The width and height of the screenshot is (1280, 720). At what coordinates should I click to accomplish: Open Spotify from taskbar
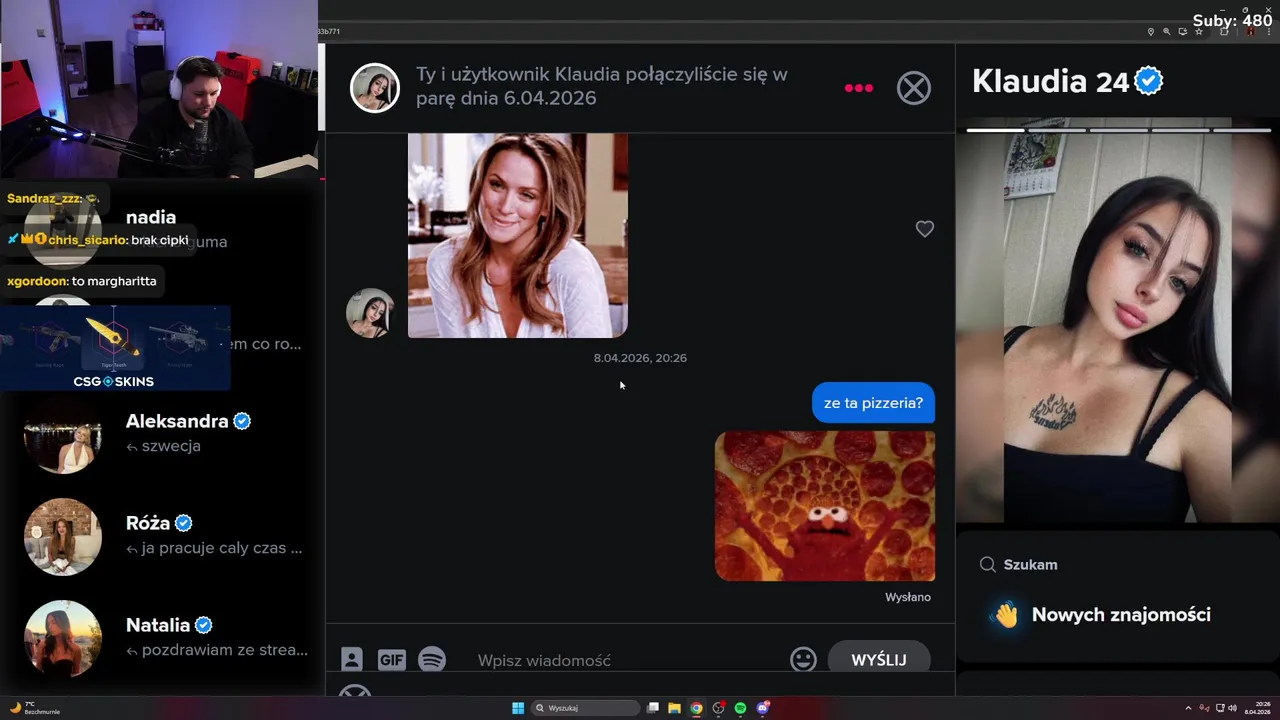click(x=740, y=708)
